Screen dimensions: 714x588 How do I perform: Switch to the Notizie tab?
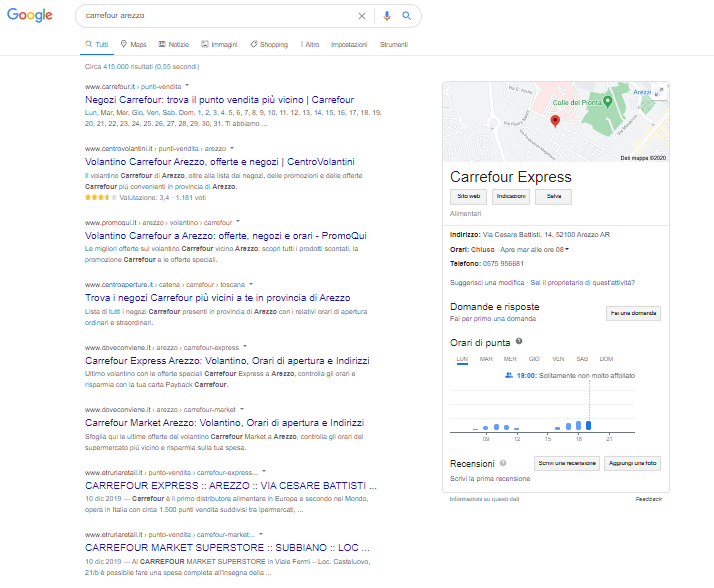tap(173, 44)
